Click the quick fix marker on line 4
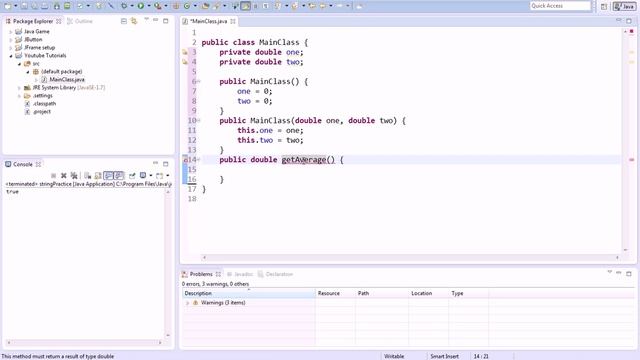640x360 pixels. [184, 62]
